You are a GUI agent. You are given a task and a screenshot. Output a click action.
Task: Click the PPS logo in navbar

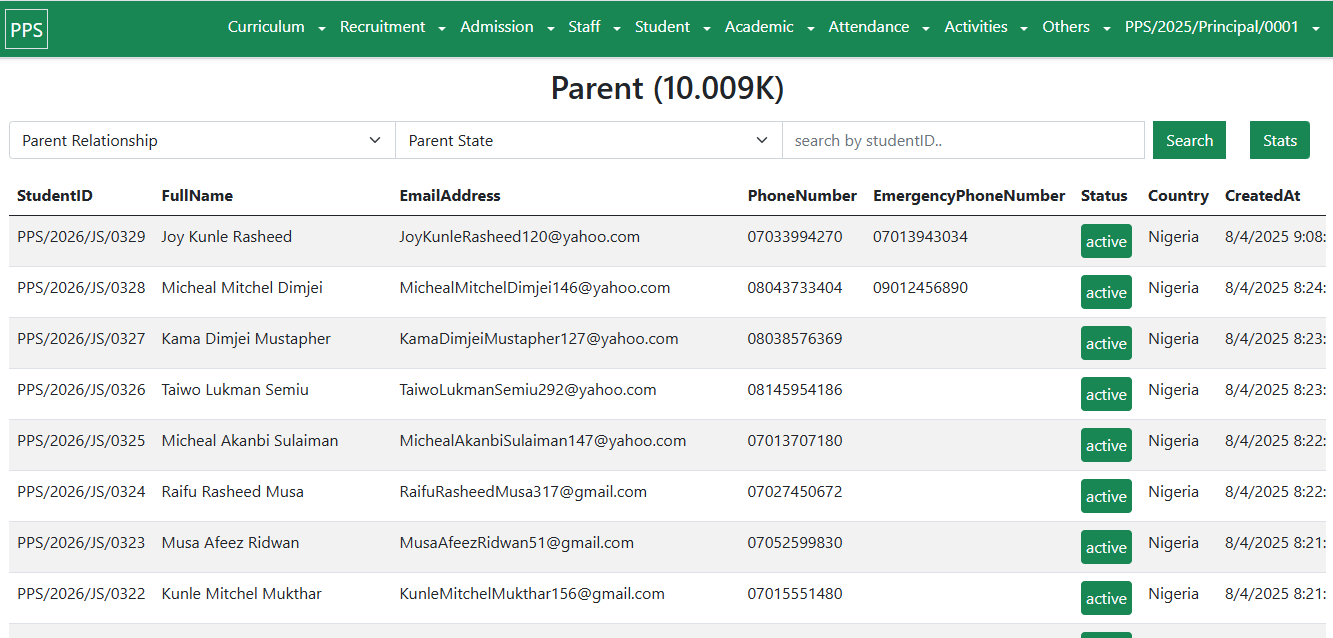click(27, 29)
